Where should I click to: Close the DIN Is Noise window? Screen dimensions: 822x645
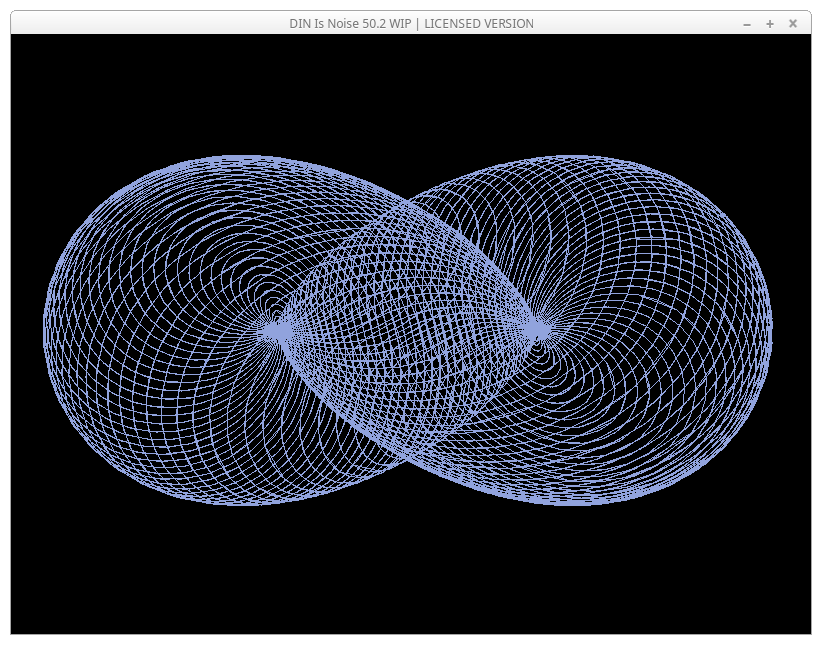click(x=793, y=24)
